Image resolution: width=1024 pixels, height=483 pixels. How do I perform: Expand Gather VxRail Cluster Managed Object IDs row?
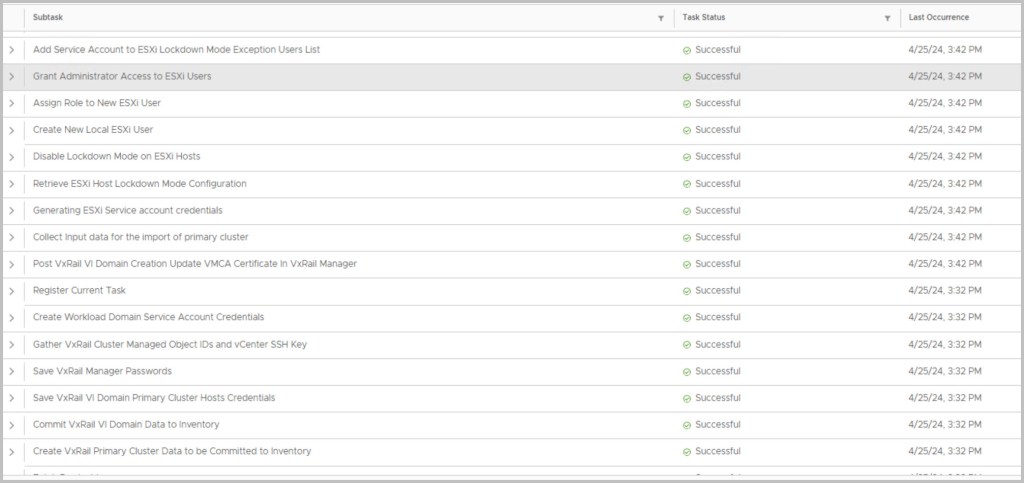(x=12, y=345)
